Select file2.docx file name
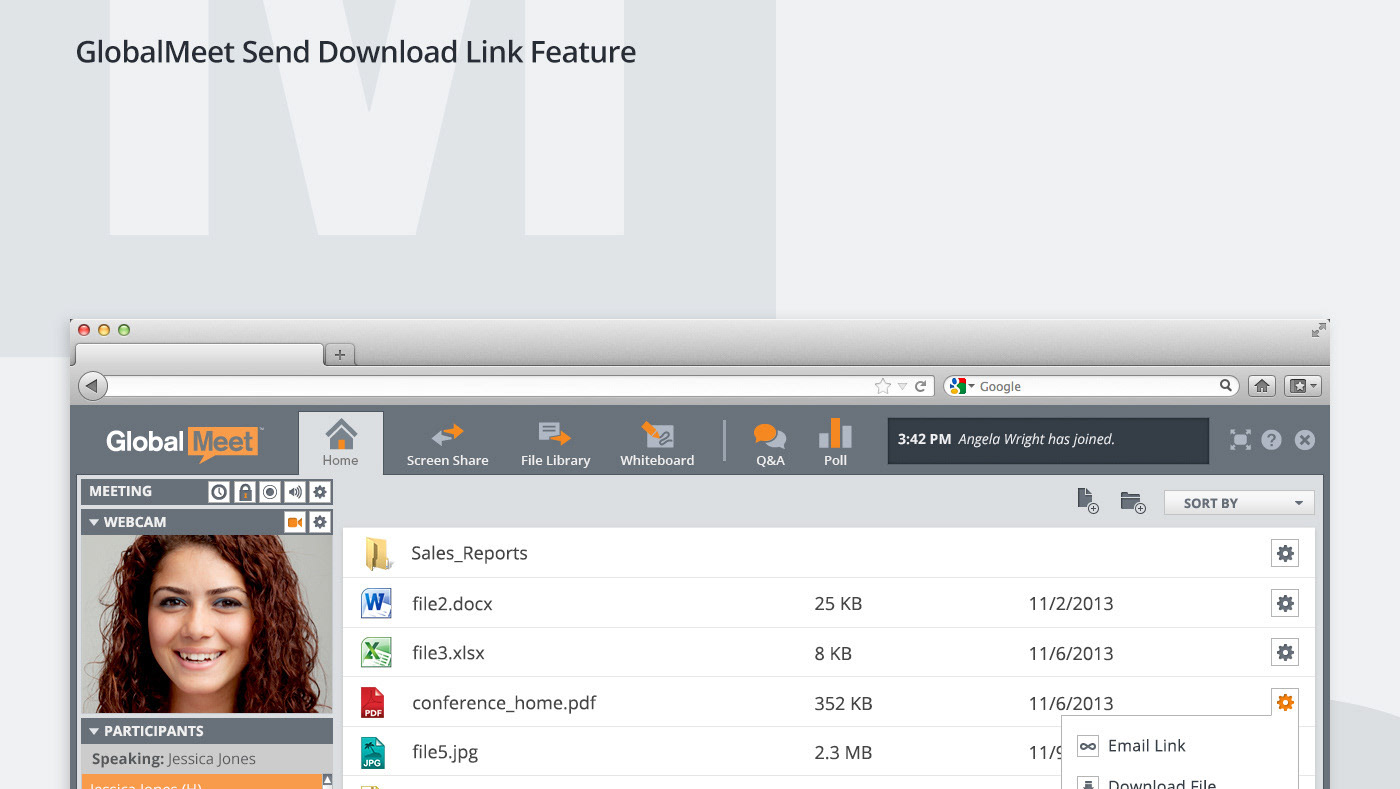Viewport: 1400px width, 789px height. [x=452, y=603]
